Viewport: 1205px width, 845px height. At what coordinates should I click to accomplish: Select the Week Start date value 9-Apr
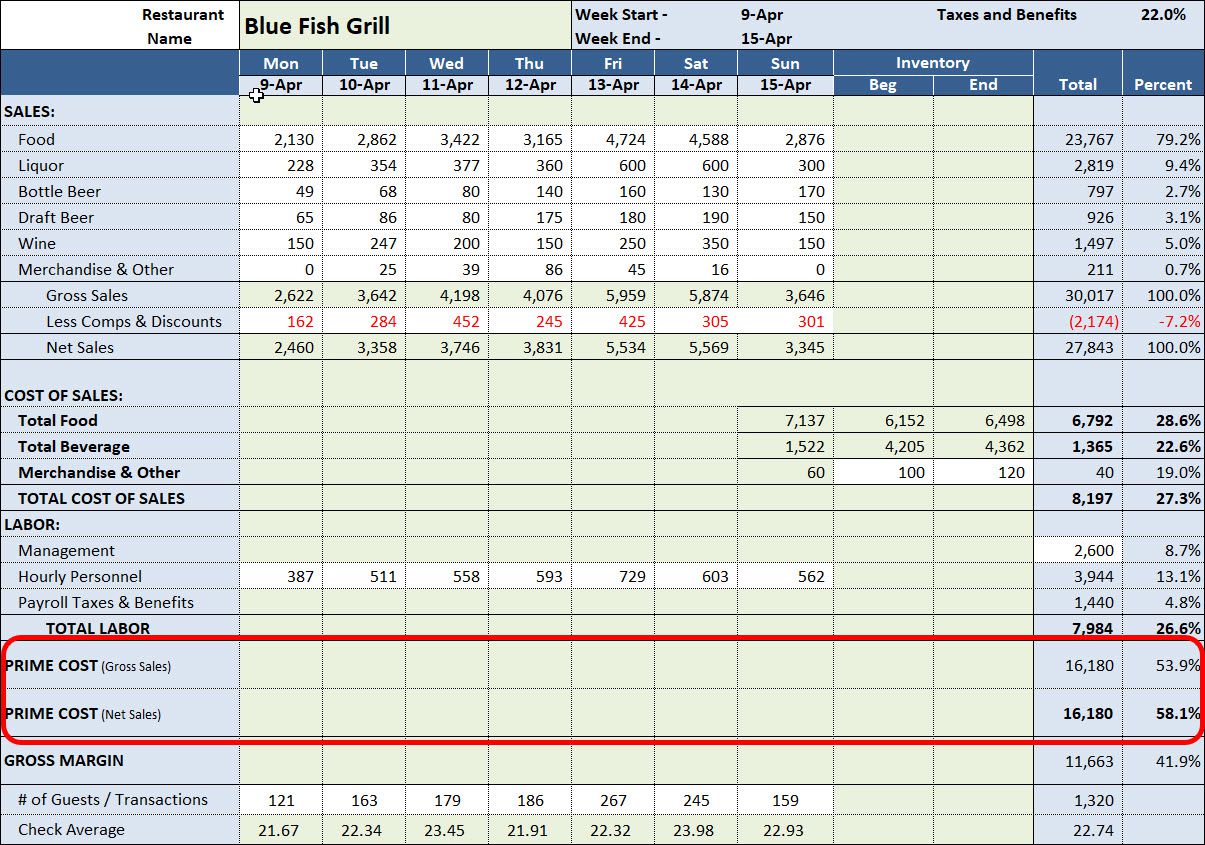click(x=760, y=15)
